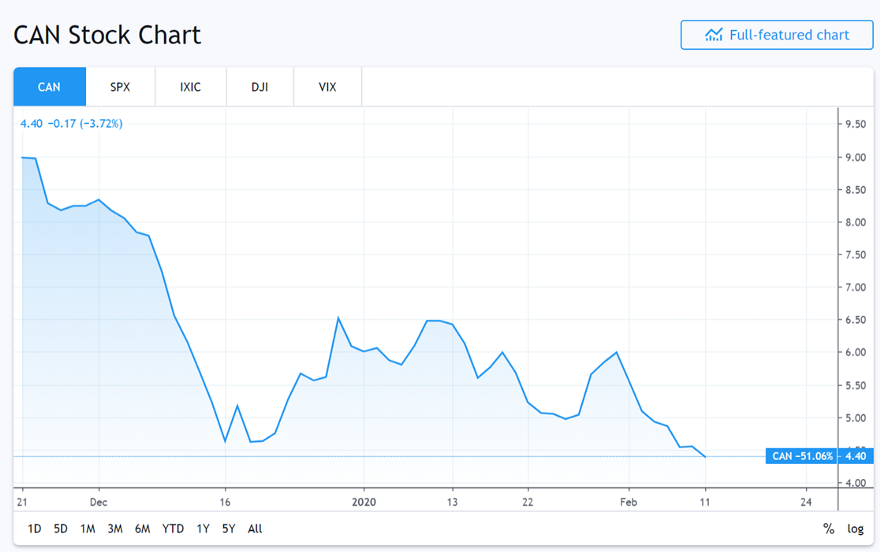Choose the 3M time range
This screenshot has height=552, width=880.
115,529
